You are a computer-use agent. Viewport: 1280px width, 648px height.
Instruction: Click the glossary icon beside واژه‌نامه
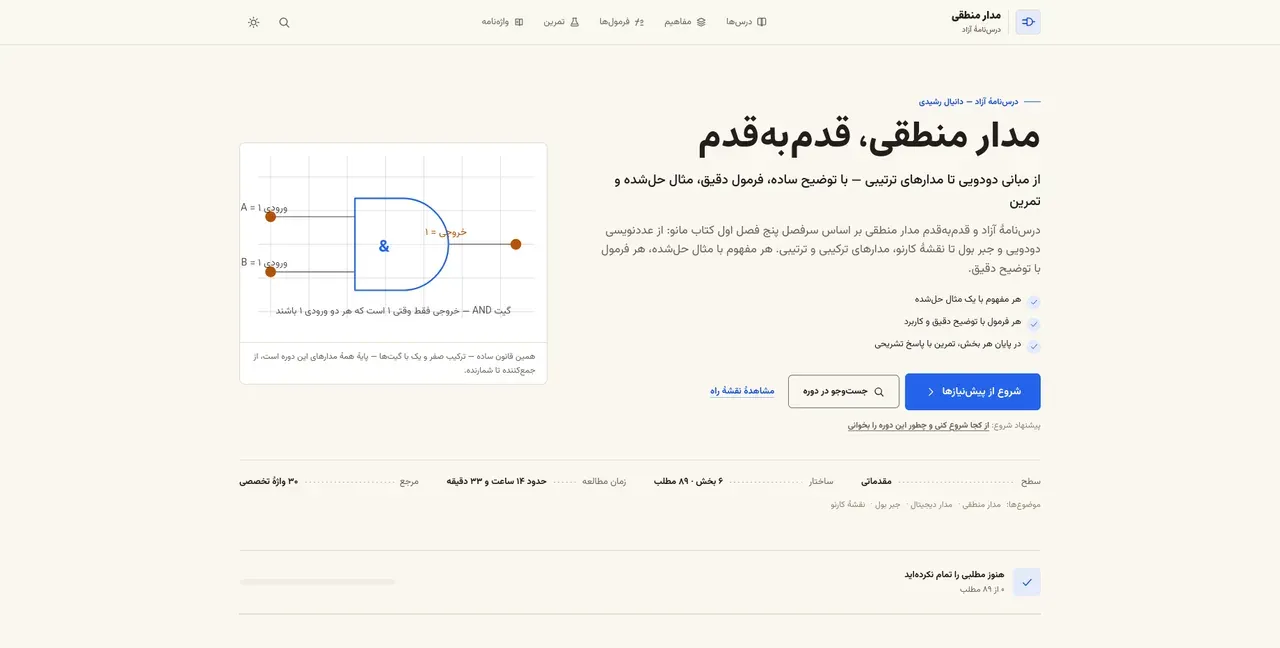[x=519, y=22]
